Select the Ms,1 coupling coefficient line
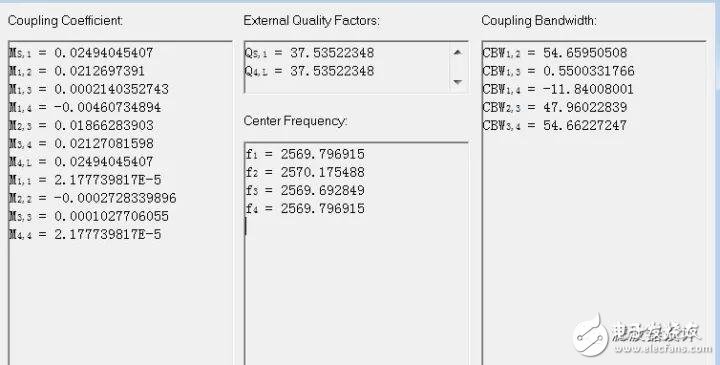This screenshot has height=365, width=720. click(81, 53)
